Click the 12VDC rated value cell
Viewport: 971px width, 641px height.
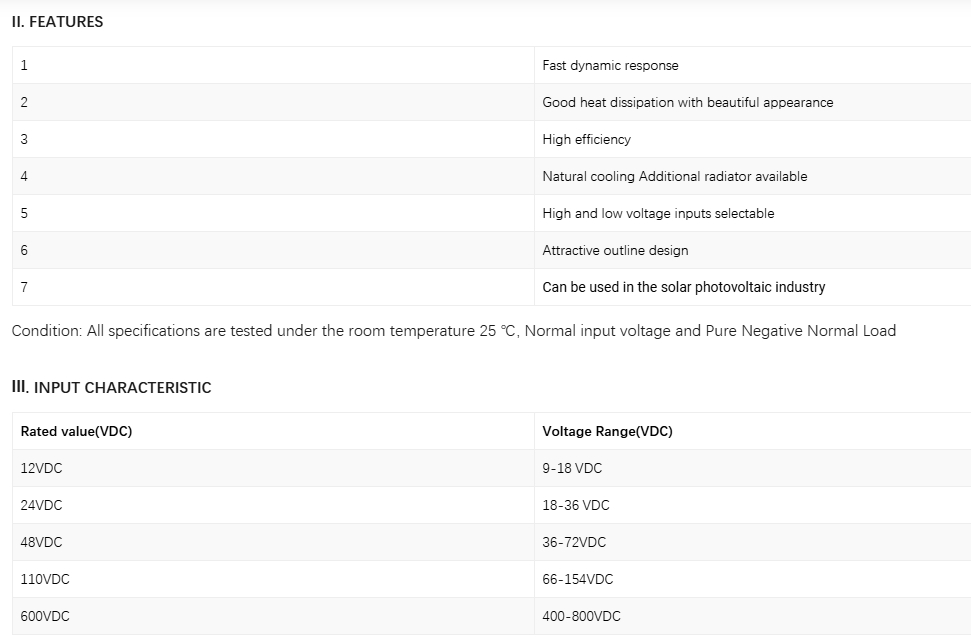(x=273, y=468)
